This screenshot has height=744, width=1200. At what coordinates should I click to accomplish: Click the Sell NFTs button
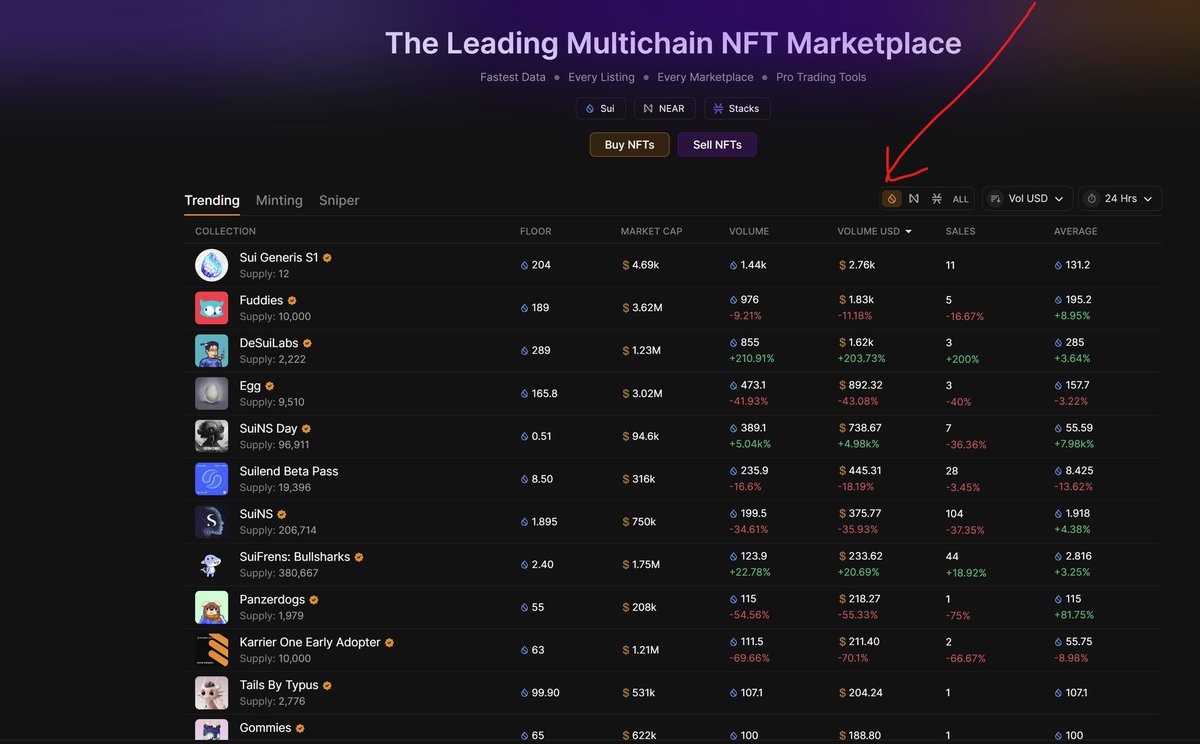[717, 145]
